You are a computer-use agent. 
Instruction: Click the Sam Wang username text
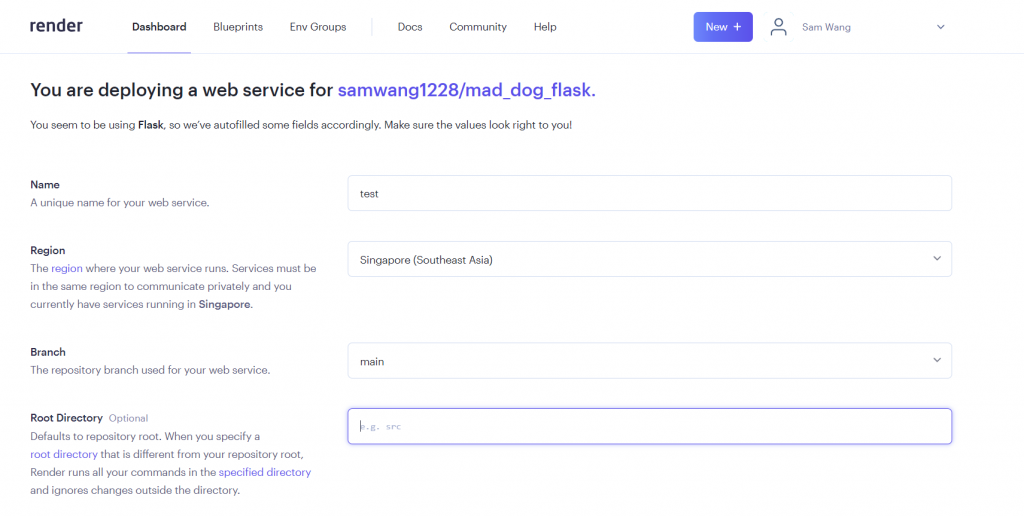click(x=826, y=27)
